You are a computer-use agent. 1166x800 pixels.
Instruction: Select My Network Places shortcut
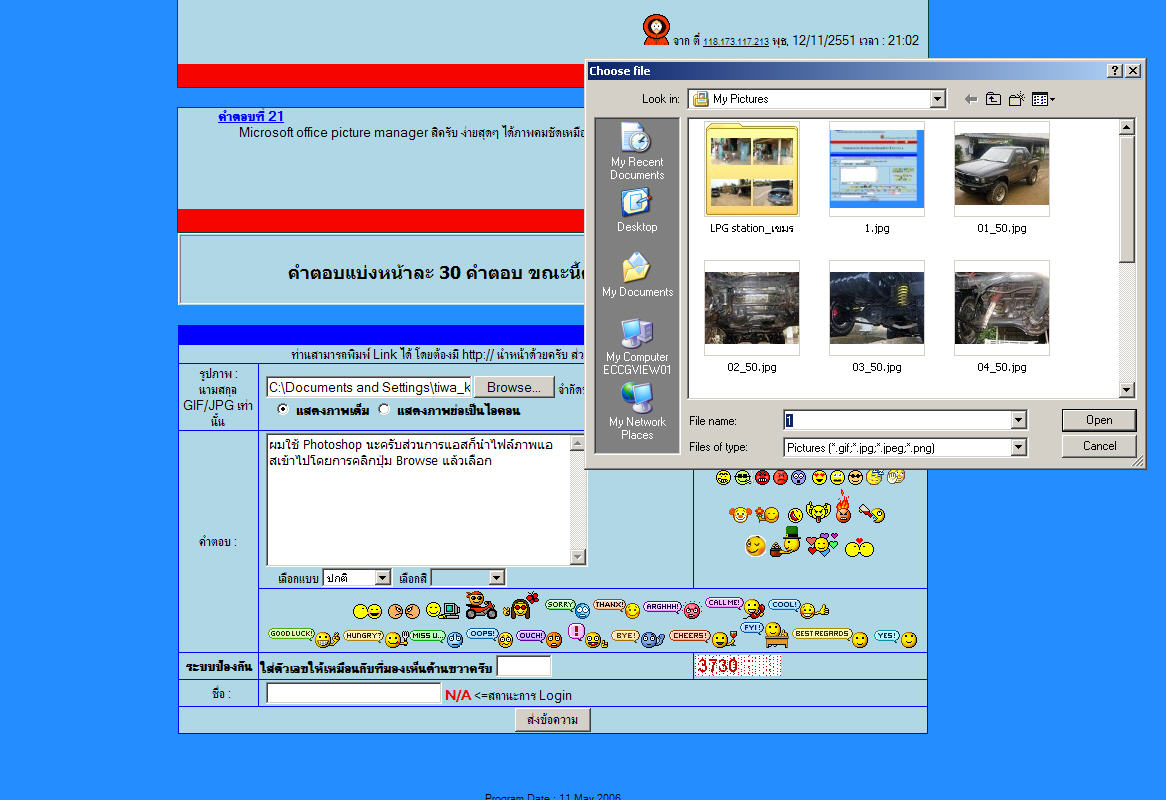[637, 410]
